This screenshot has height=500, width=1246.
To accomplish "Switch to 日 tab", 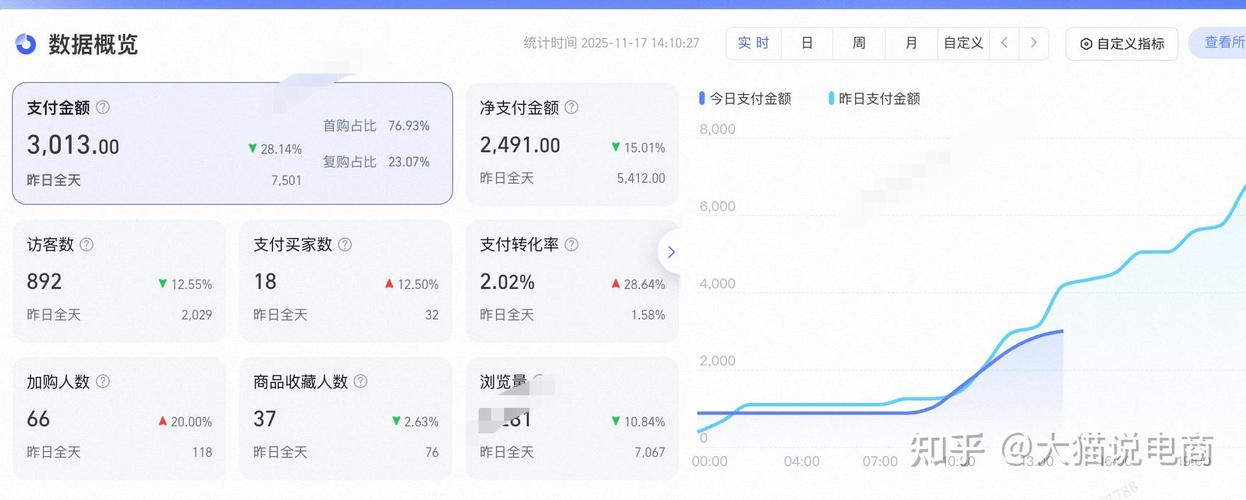I will coord(807,43).
